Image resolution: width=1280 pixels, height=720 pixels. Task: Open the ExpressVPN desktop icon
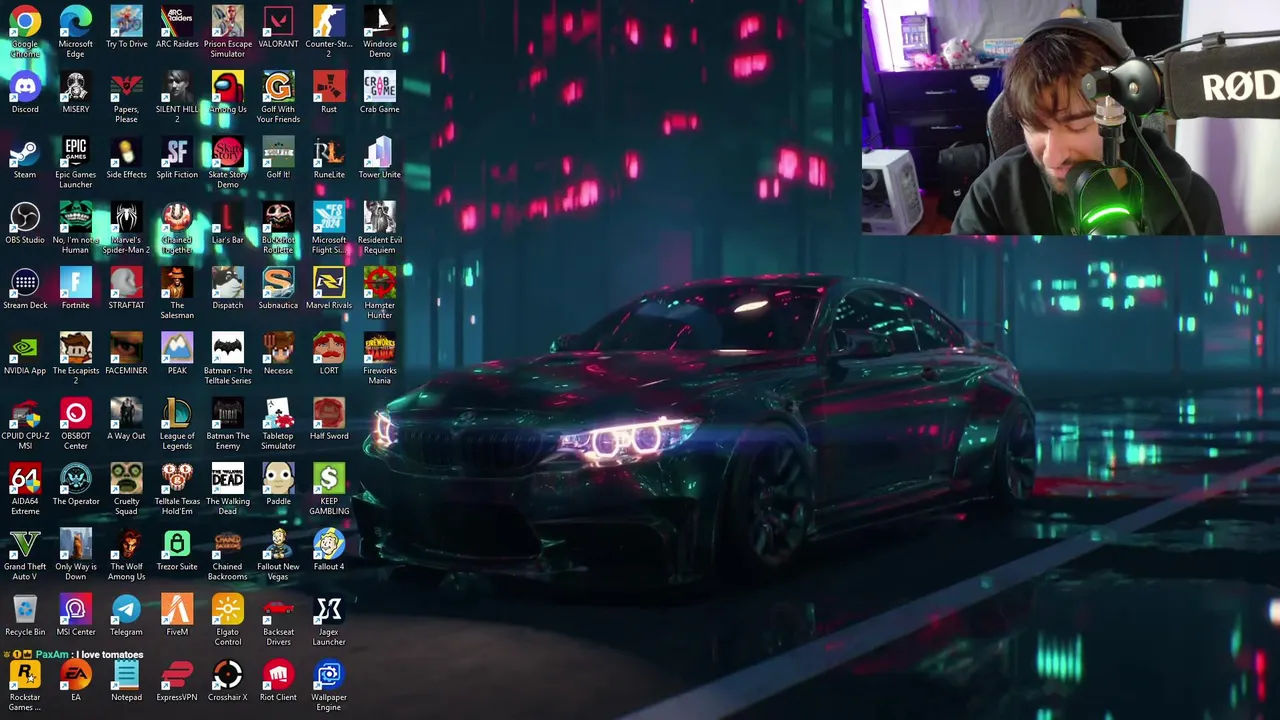(177, 675)
